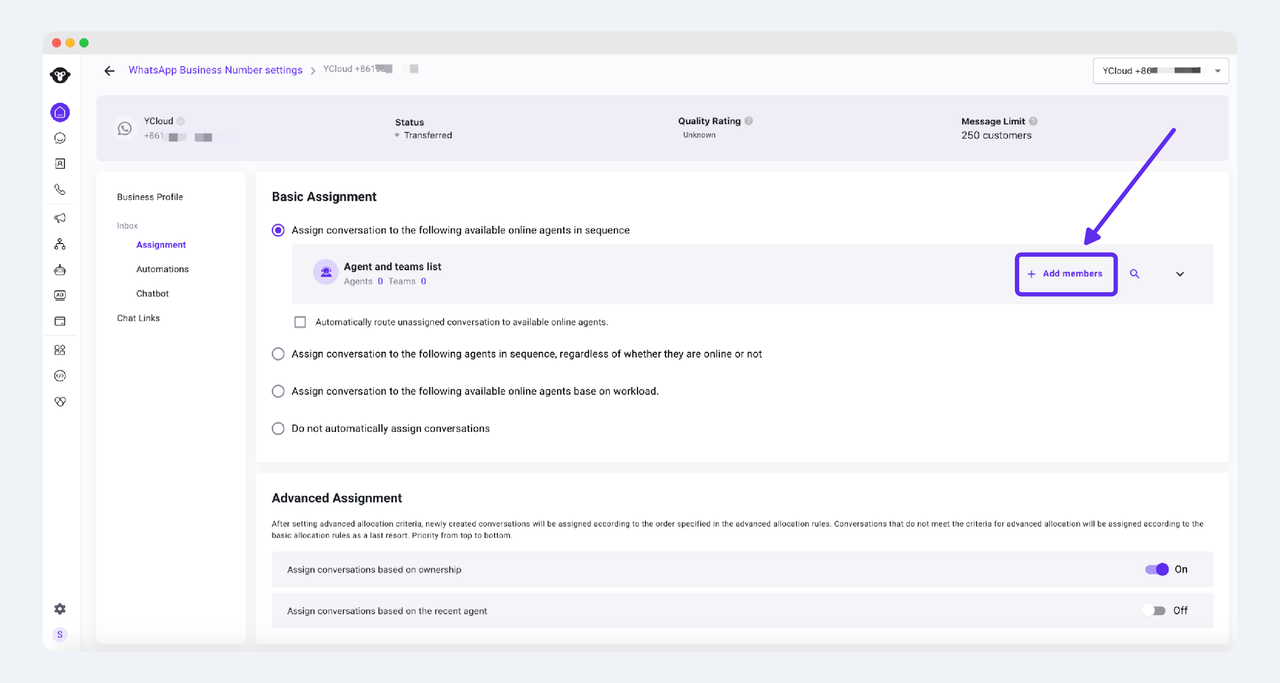Open the code developer icon in sidebar
Viewport: 1280px width, 683px height.
click(x=60, y=376)
